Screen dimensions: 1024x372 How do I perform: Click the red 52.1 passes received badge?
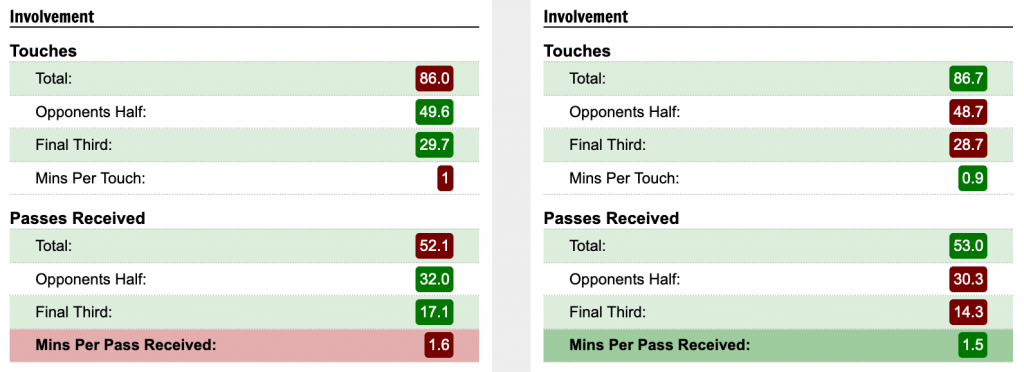coord(434,246)
